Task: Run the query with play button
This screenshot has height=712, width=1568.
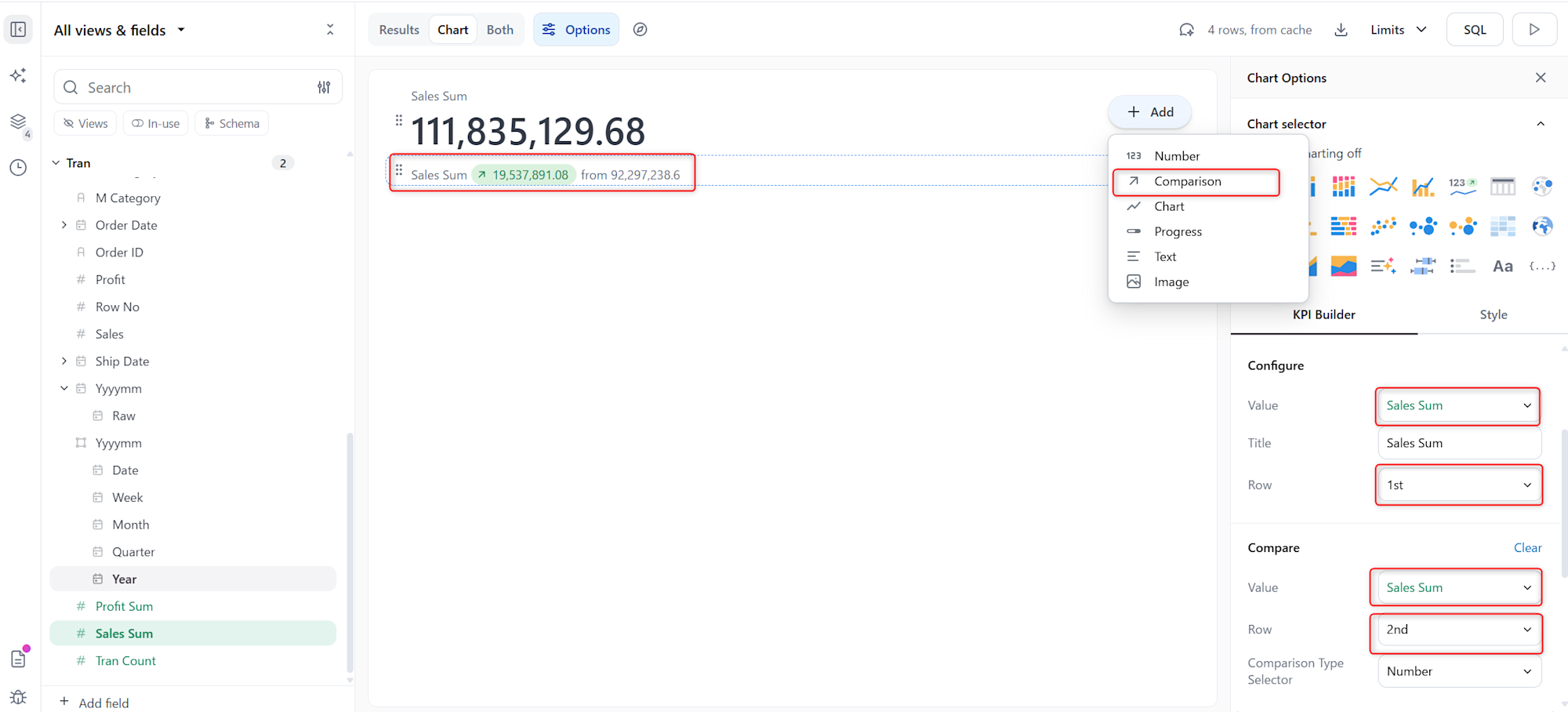Action: point(1534,30)
